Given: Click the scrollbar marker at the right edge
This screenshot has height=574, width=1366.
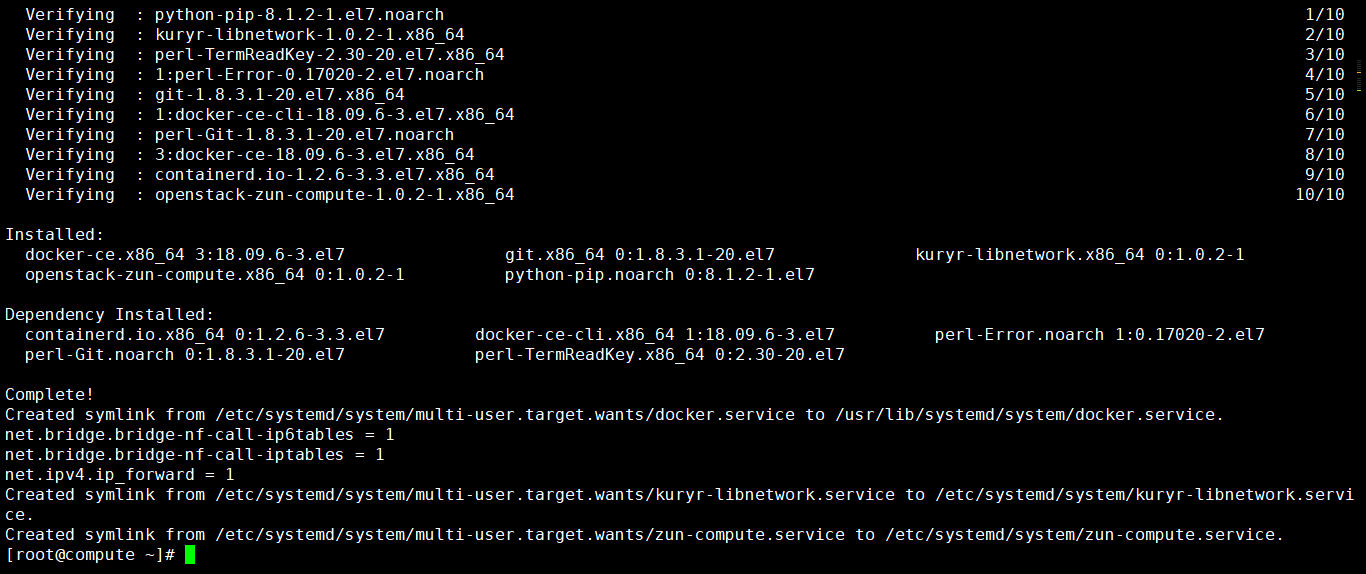Looking at the screenshot, I should point(1360,76).
